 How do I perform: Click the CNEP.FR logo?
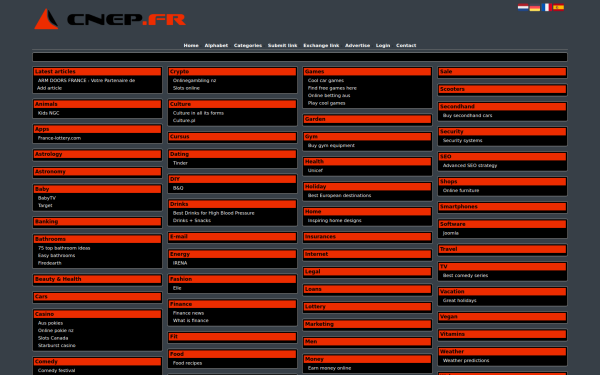(110, 19)
